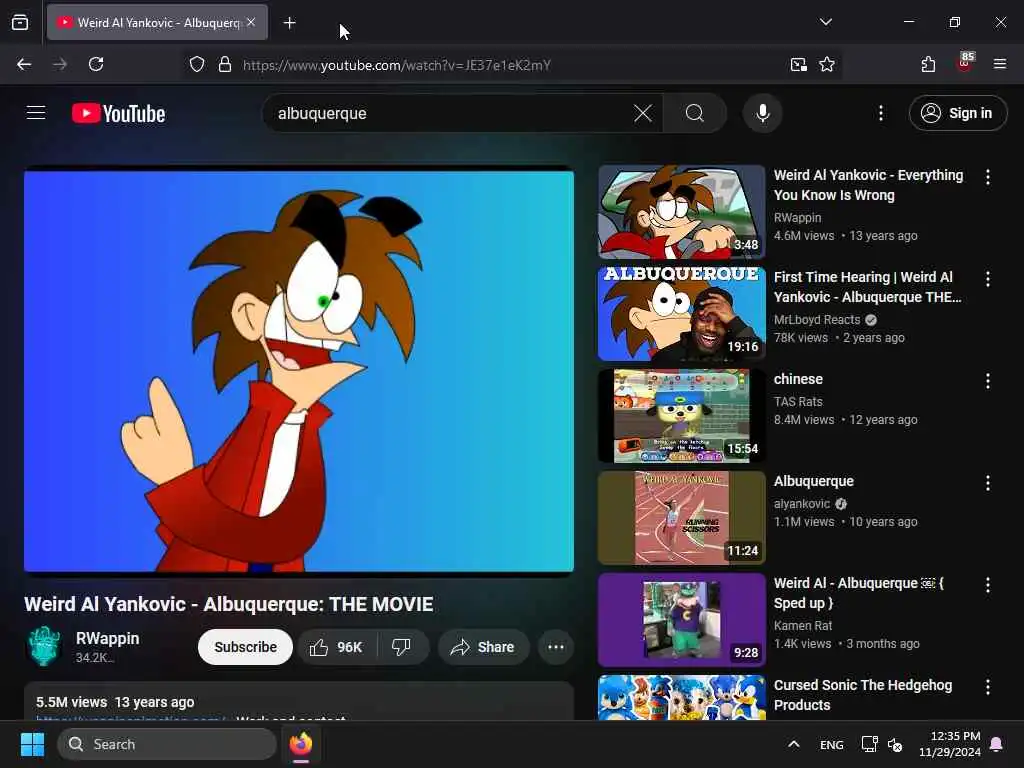View site security padlock info
The image size is (1024, 768).
click(x=225, y=64)
